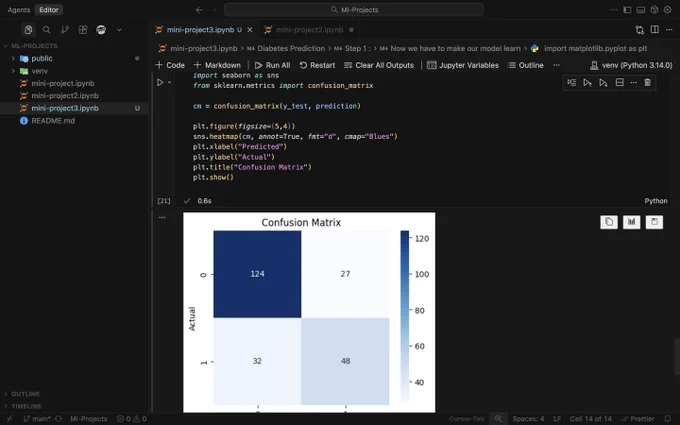Open the Search view icon
The height and width of the screenshot is (425, 680).
point(46,29)
